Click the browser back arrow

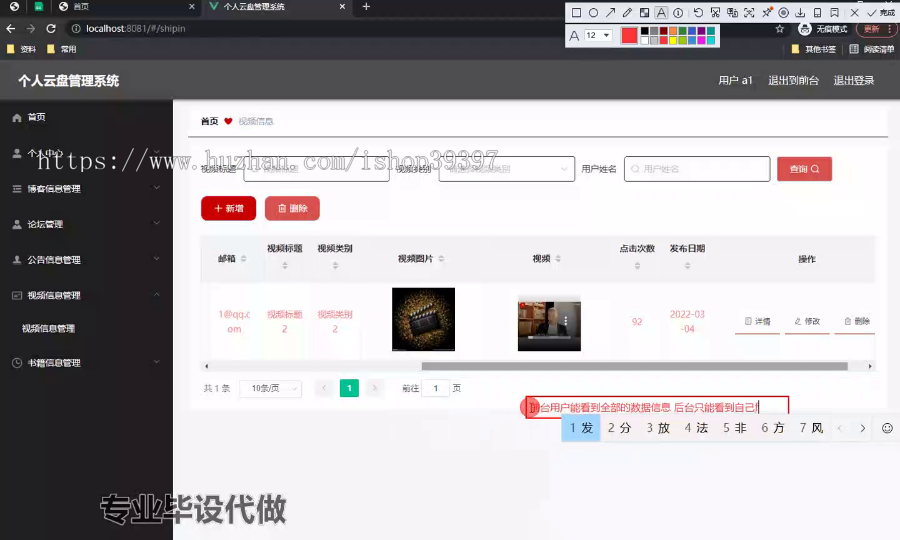click(x=11, y=28)
